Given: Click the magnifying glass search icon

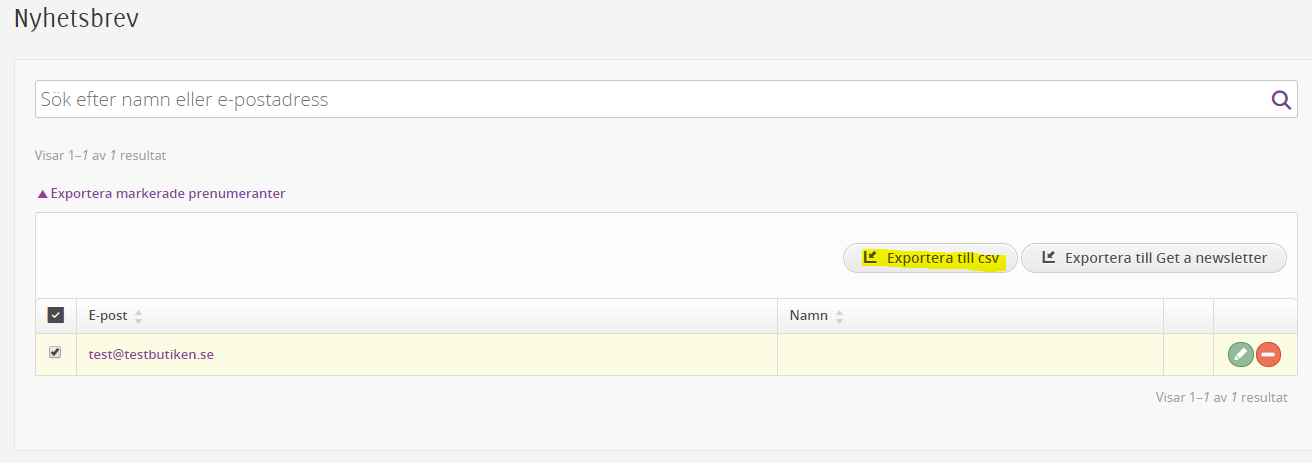Looking at the screenshot, I should point(1281,99).
